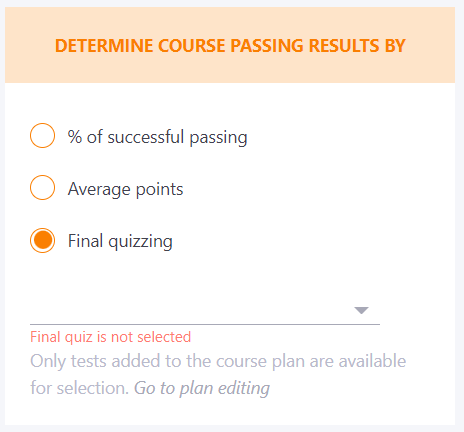Choose the Average points radio option
This screenshot has width=464, height=432.
[x=42, y=188]
